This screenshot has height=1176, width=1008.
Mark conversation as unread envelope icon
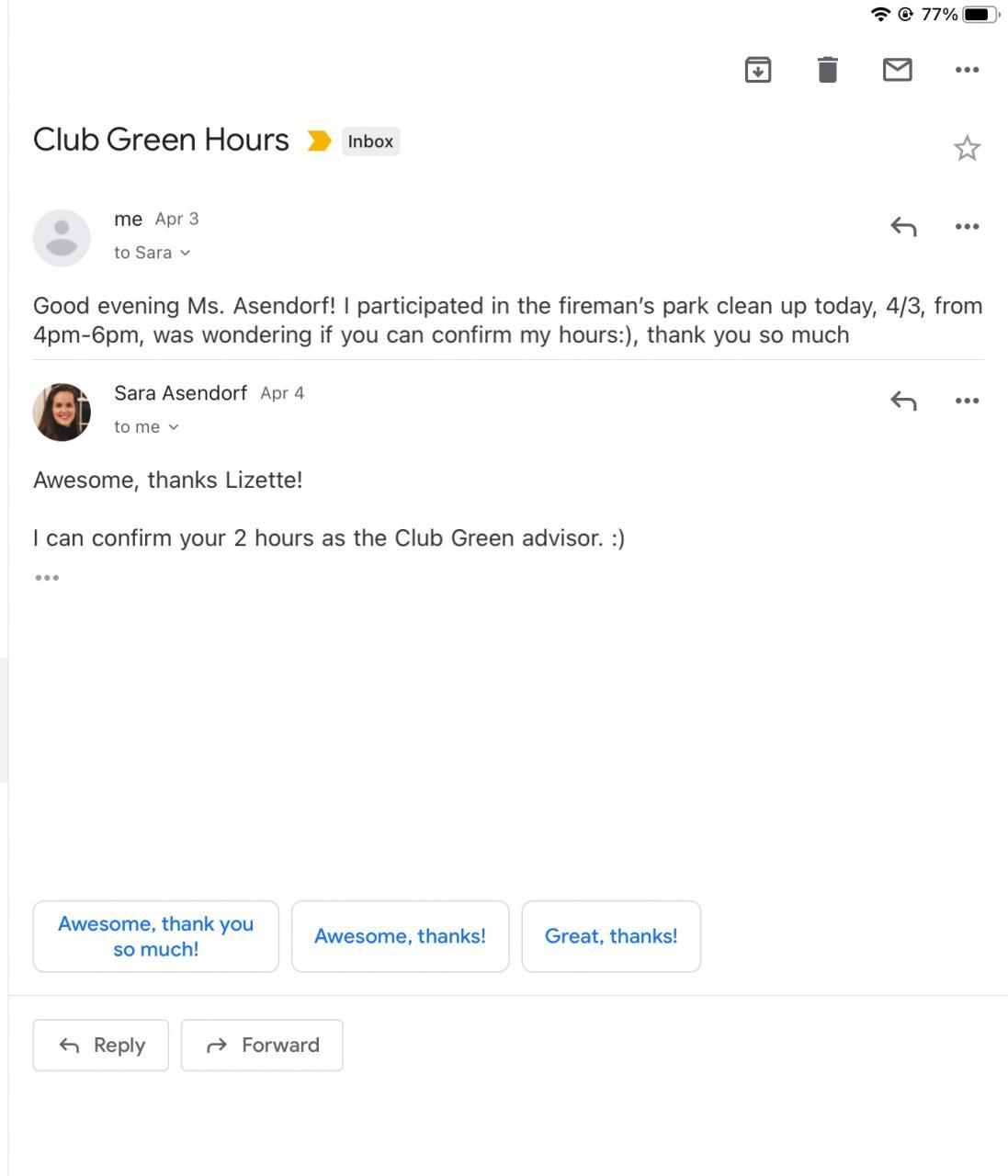click(x=897, y=70)
